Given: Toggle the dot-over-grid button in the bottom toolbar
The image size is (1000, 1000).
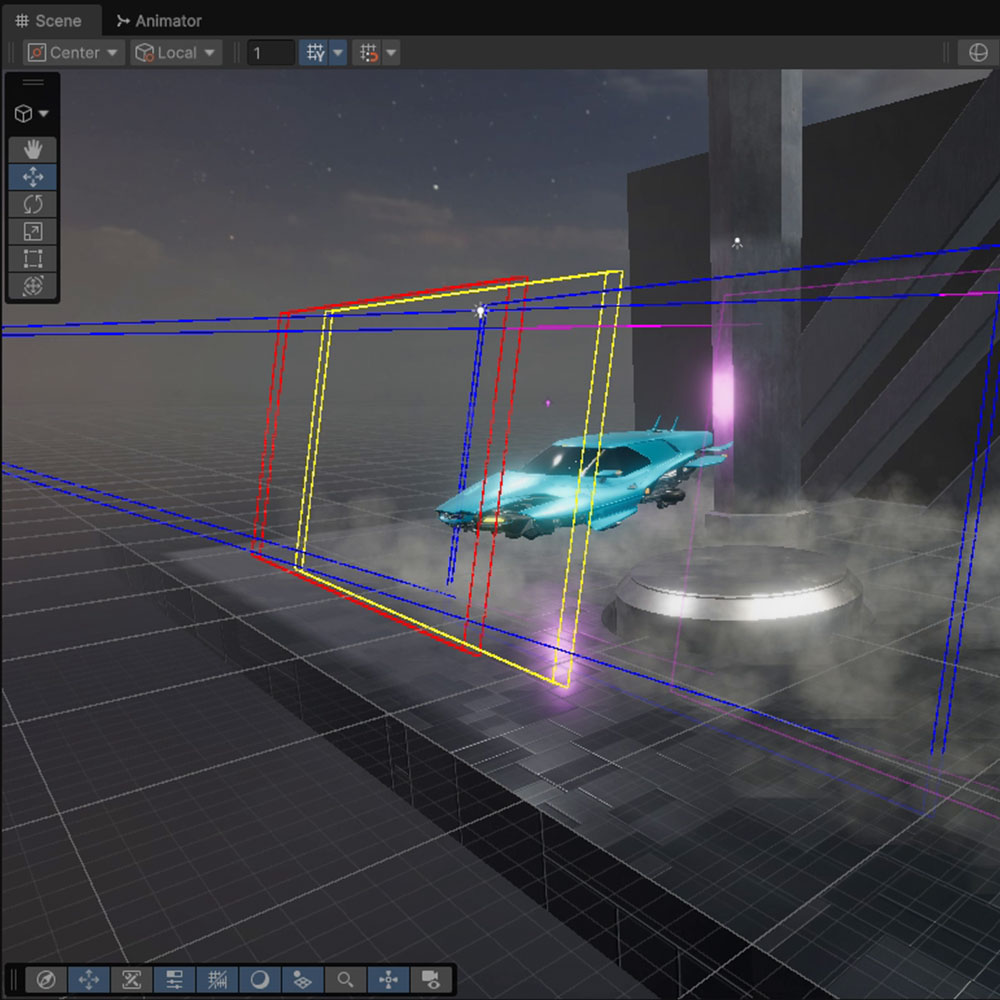Looking at the screenshot, I should pos(302,979).
